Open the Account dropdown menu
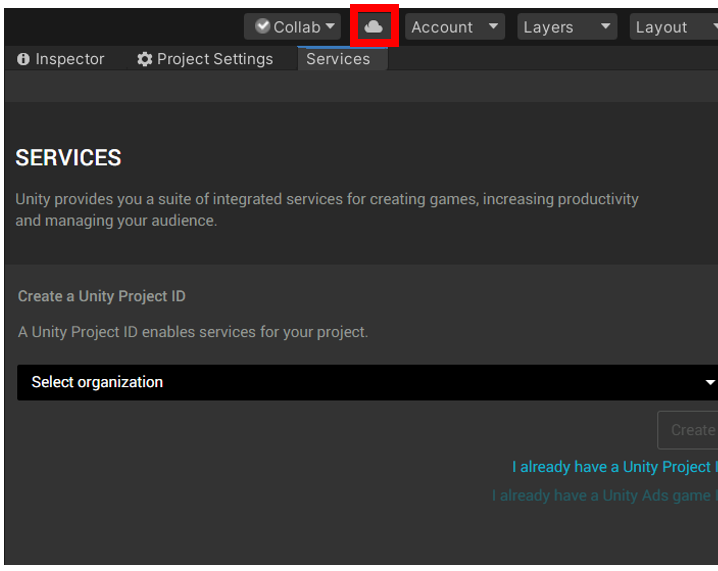718x571 pixels. tap(455, 27)
